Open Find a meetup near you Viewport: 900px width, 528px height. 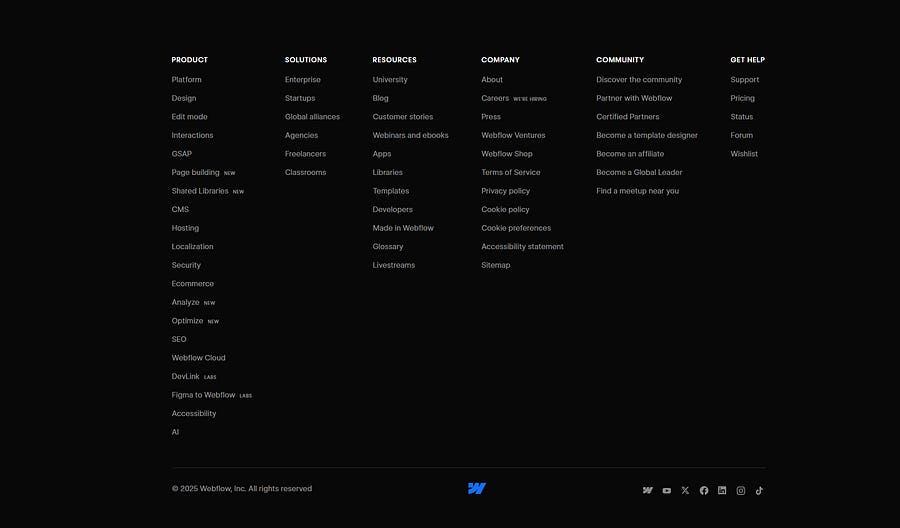[x=638, y=191]
